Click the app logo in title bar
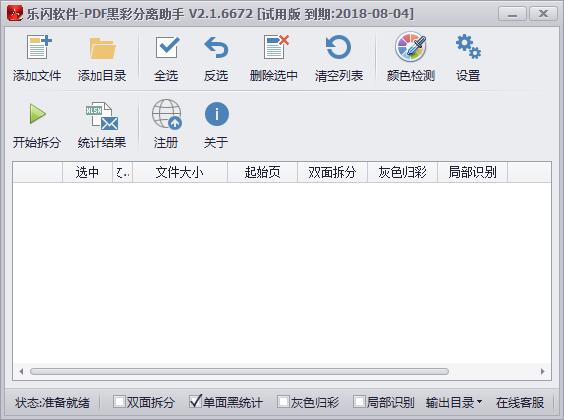 point(15,13)
